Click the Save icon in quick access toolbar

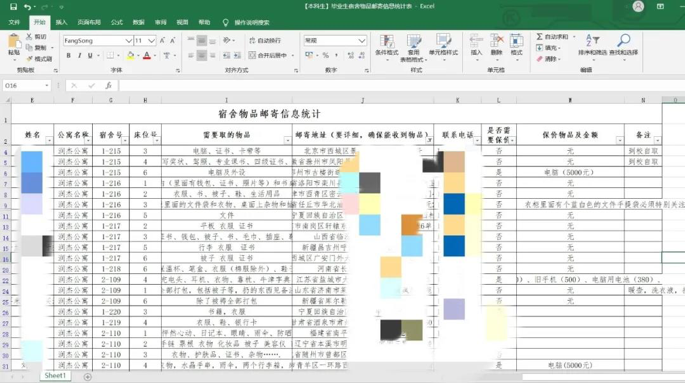14,7
